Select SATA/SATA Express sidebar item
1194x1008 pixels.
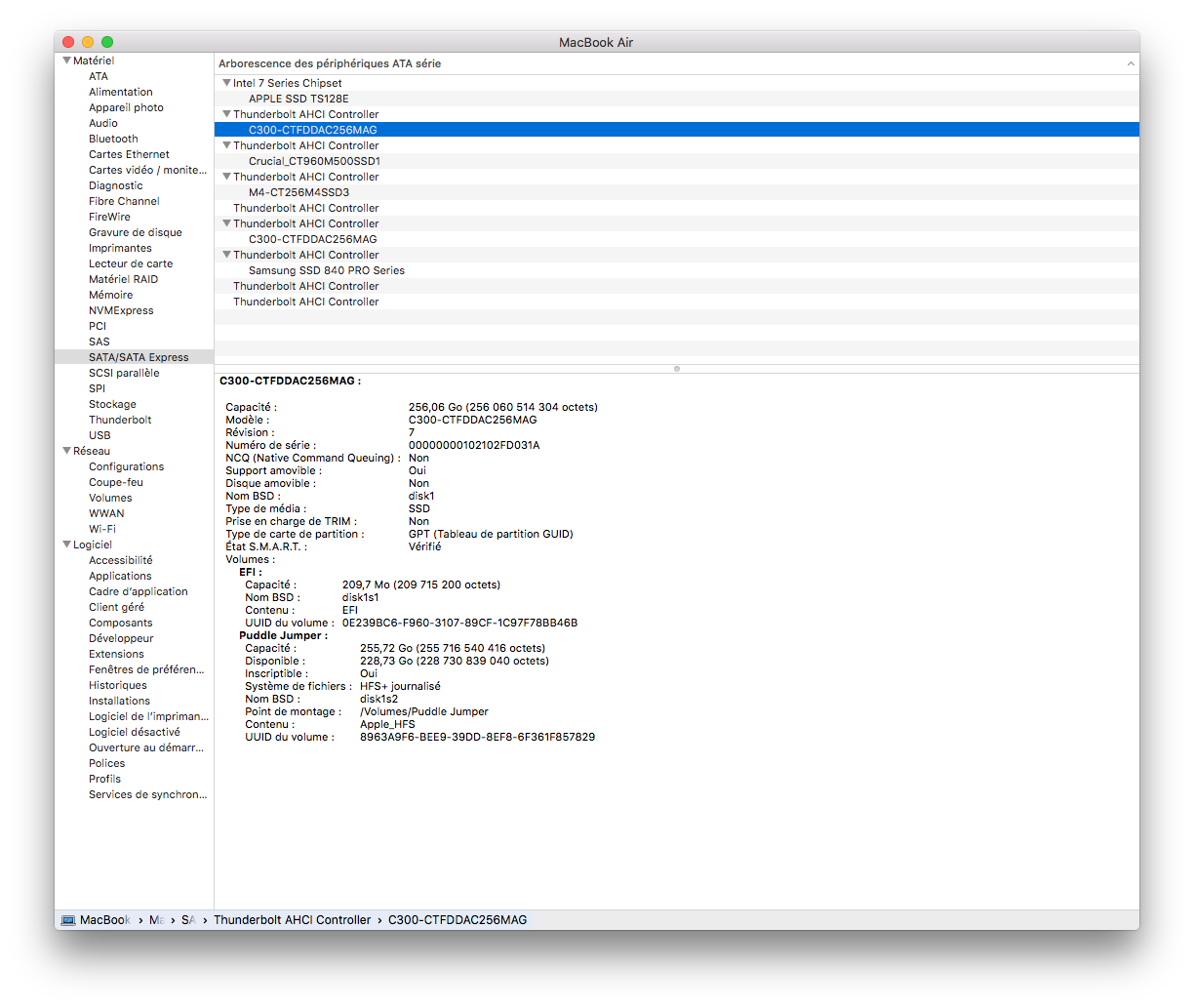click(134, 357)
